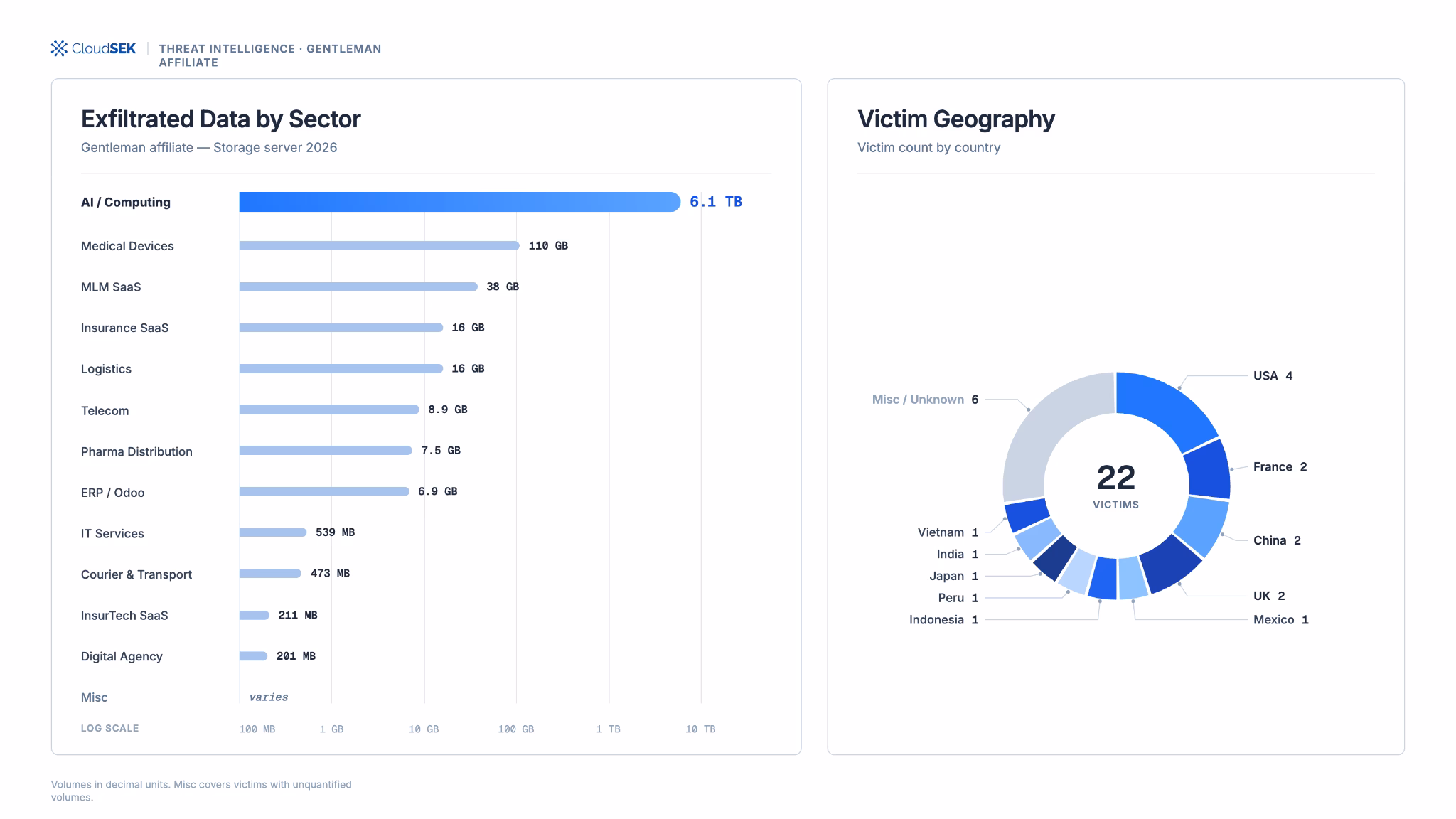
Task: Click the "1 TB" axis tick label
Action: coord(609,729)
